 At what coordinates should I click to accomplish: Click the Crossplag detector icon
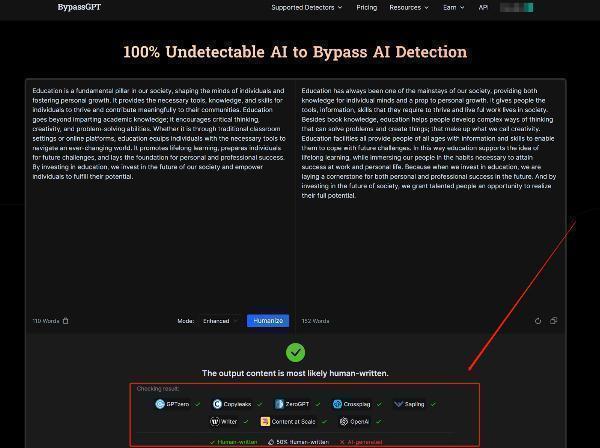[x=337, y=404]
